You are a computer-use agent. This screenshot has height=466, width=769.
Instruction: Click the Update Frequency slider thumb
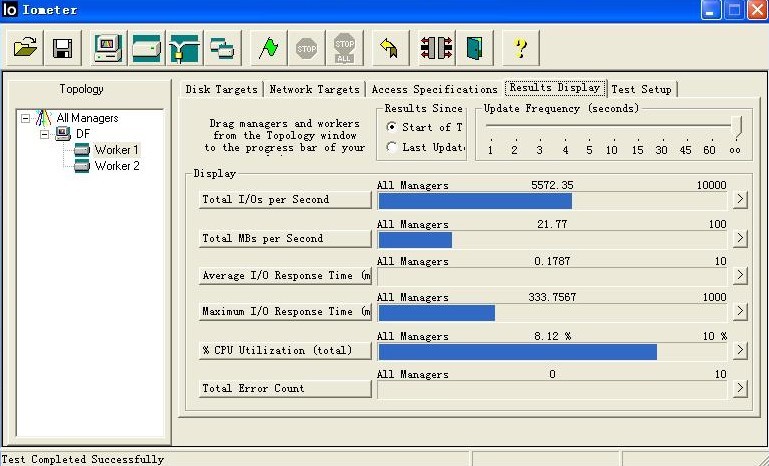click(x=736, y=127)
